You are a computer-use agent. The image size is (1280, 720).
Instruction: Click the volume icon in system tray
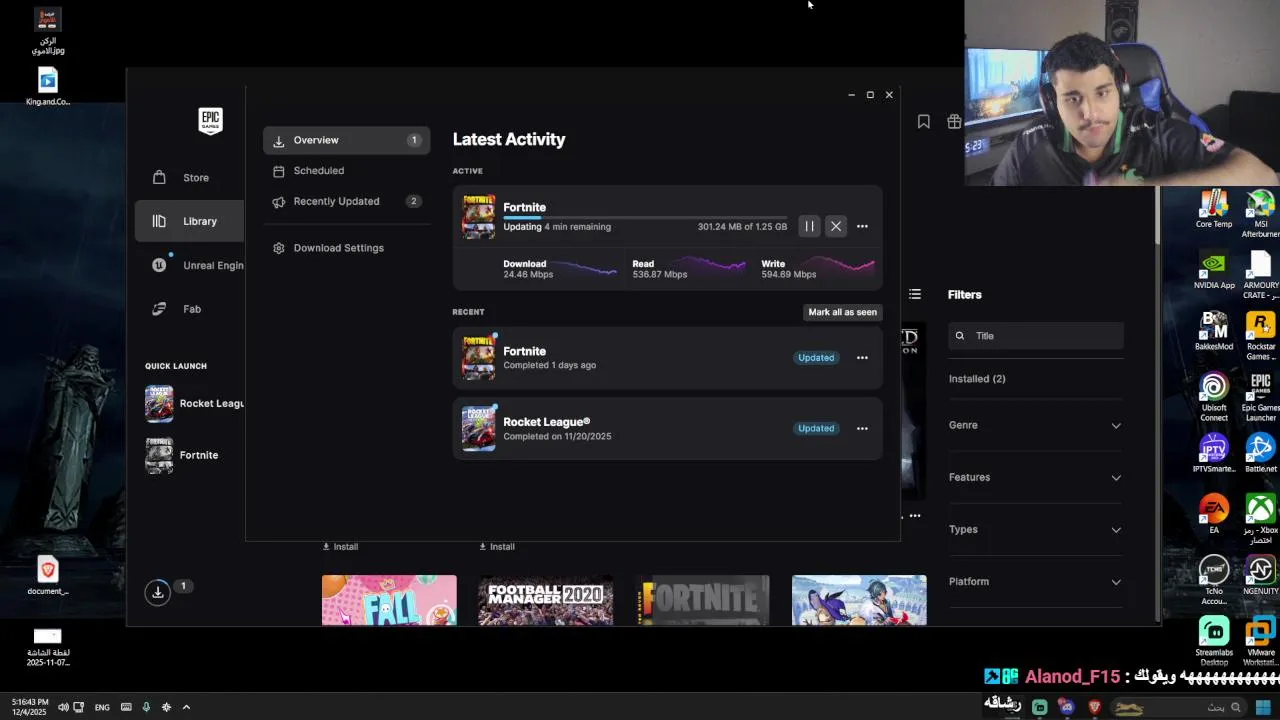coord(63,707)
